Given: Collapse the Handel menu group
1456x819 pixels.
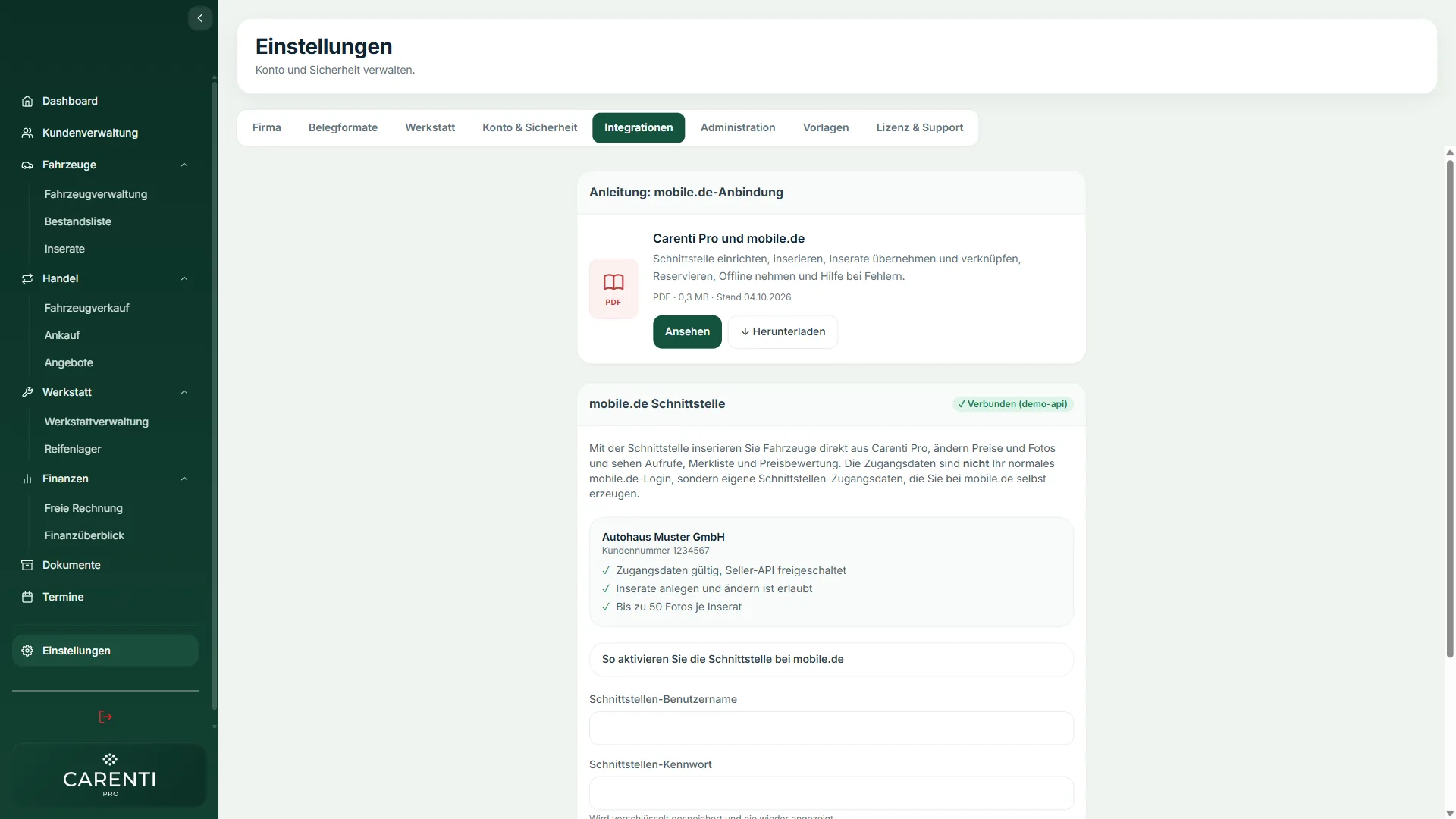Looking at the screenshot, I should point(184,278).
